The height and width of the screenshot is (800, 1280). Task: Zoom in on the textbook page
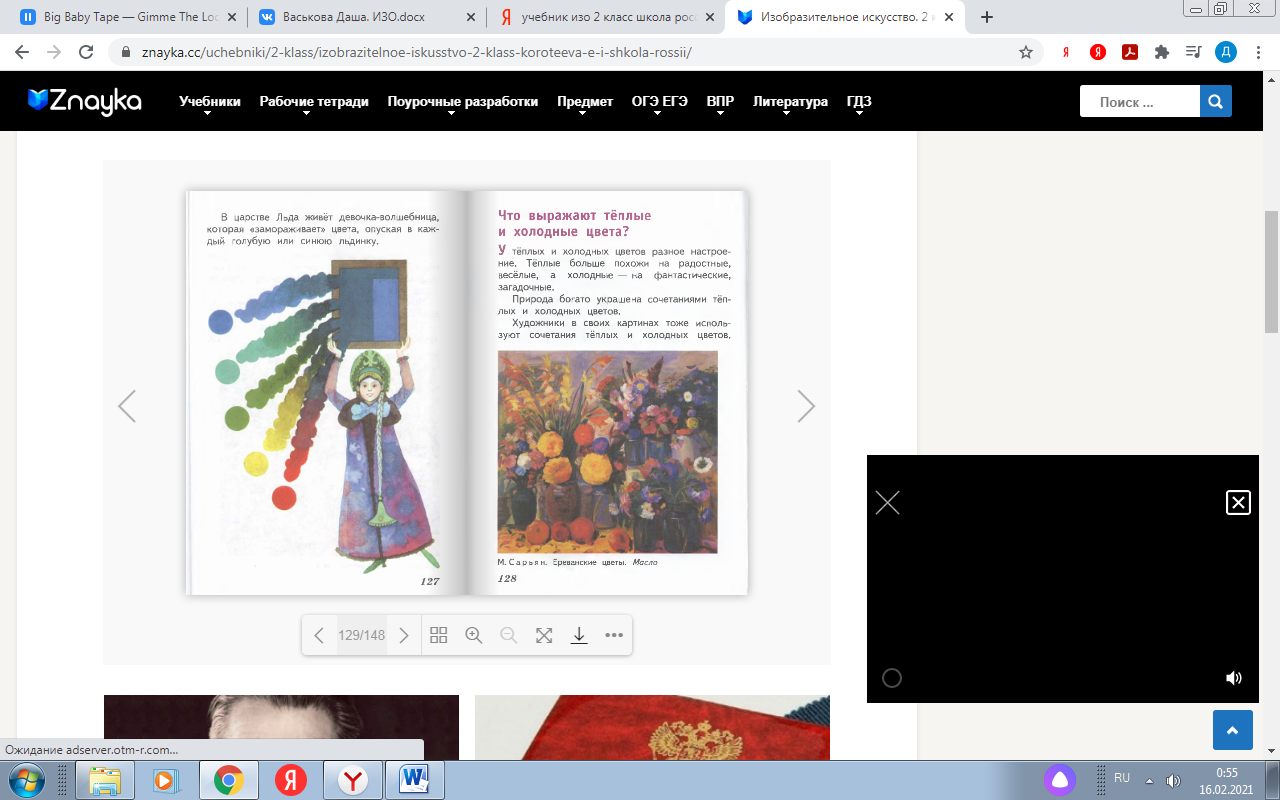tap(474, 635)
